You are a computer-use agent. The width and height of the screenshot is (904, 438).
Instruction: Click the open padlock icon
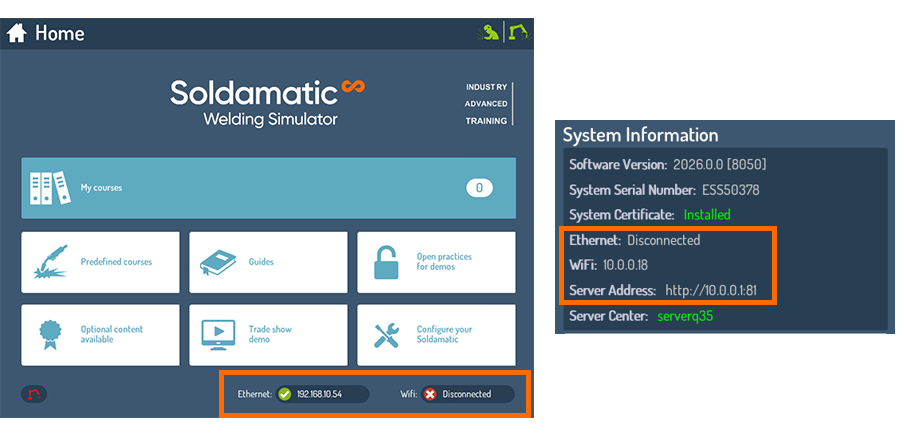[387, 262]
